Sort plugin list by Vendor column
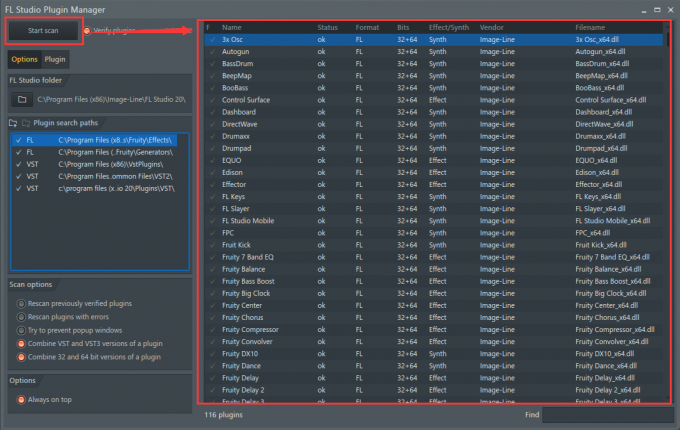The image size is (680, 430). [x=491, y=27]
